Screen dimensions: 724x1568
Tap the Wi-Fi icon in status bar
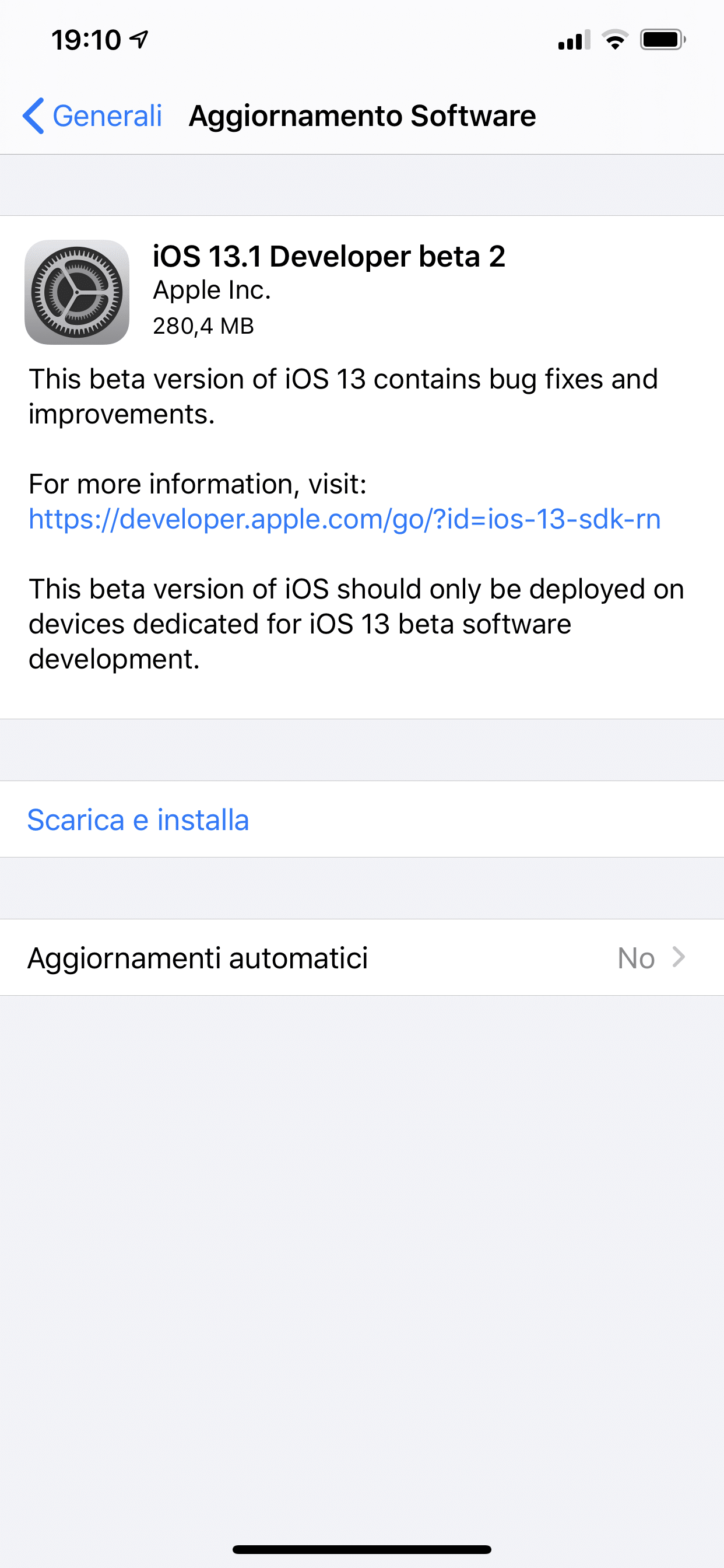pyautogui.click(x=615, y=40)
